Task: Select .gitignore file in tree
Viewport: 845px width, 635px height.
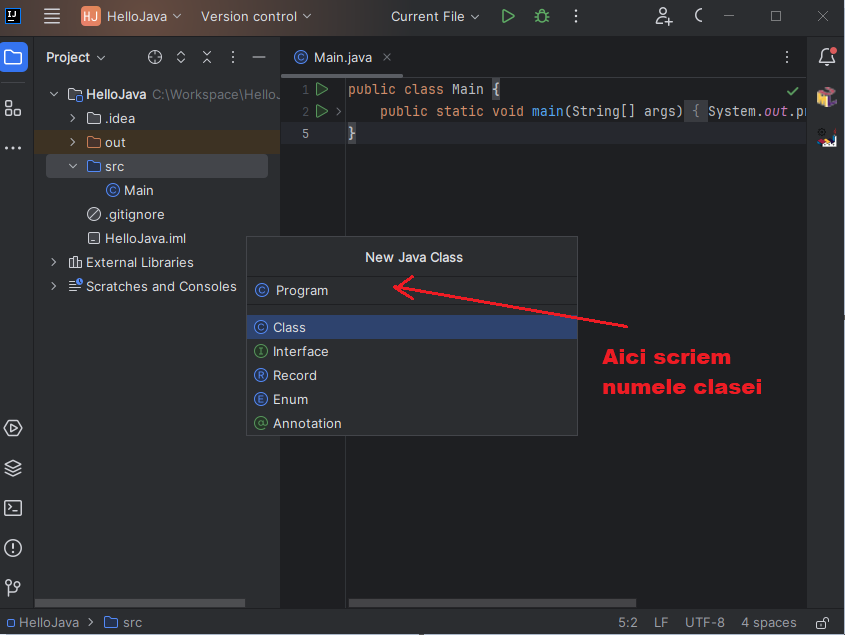Action: tap(126, 214)
